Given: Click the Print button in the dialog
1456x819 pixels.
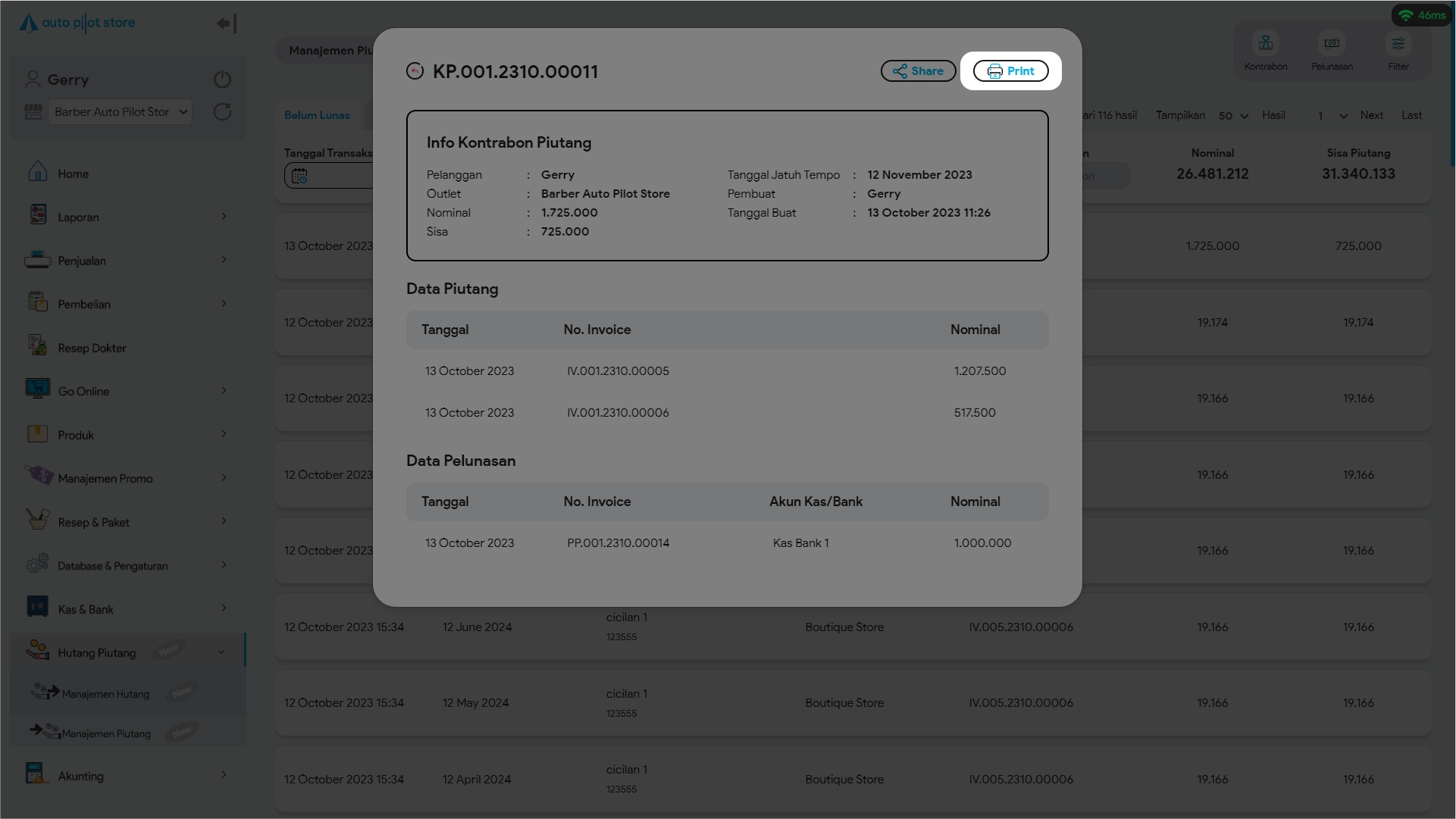Looking at the screenshot, I should click(x=1010, y=71).
